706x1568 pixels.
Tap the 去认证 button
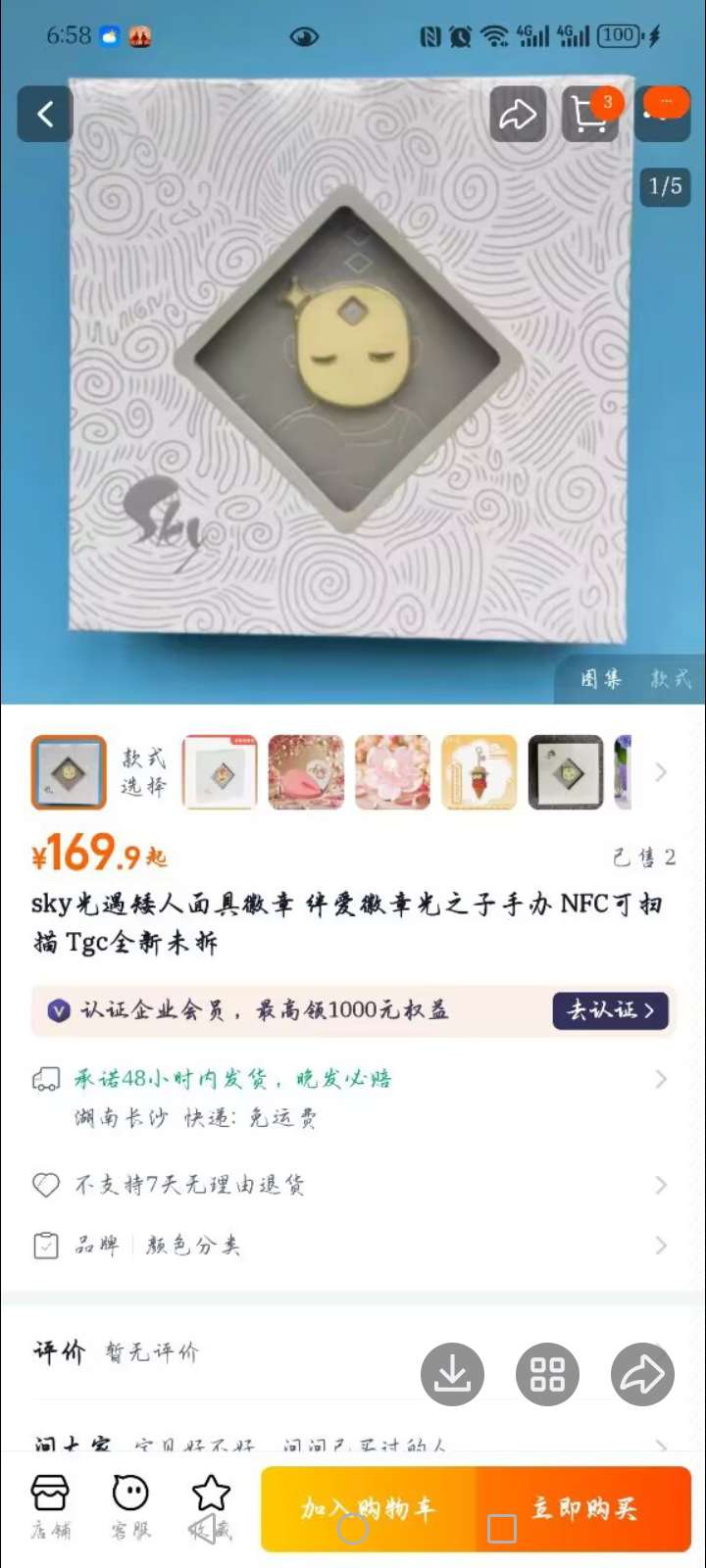tap(611, 1010)
